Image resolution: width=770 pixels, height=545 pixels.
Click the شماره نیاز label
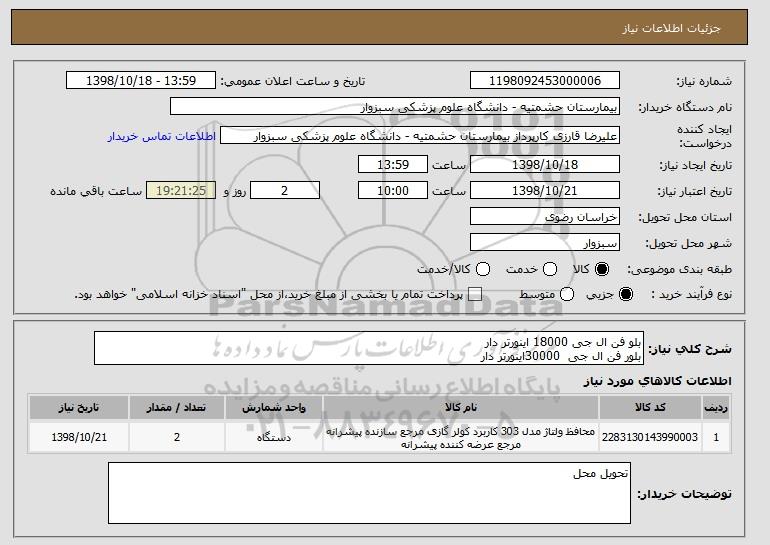(x=704, y=82)
